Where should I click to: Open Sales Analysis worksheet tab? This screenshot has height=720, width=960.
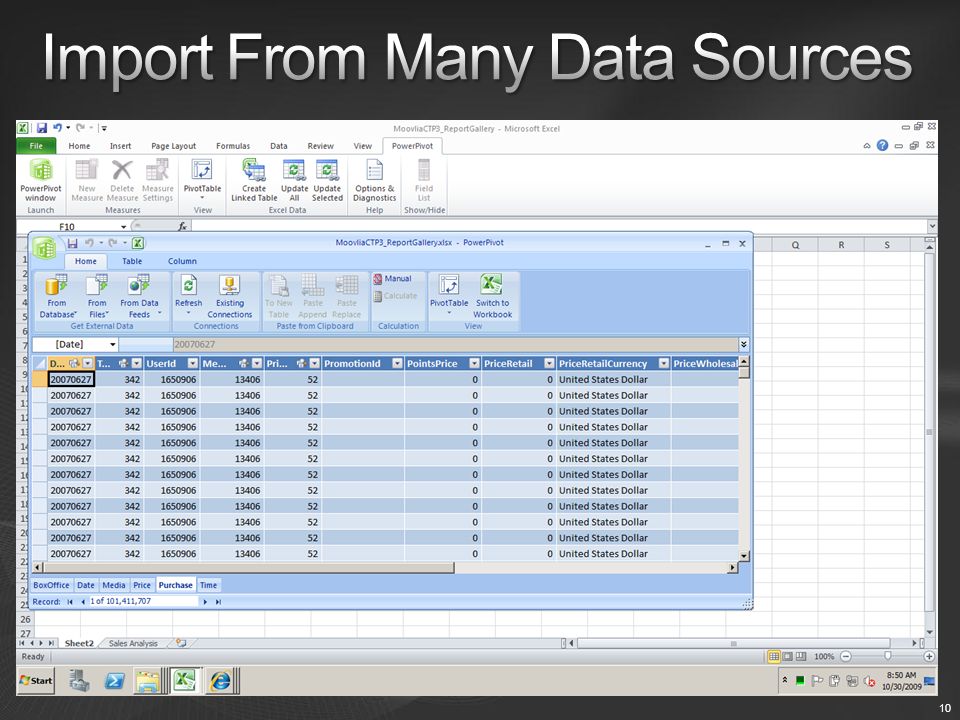coord(133,643)
